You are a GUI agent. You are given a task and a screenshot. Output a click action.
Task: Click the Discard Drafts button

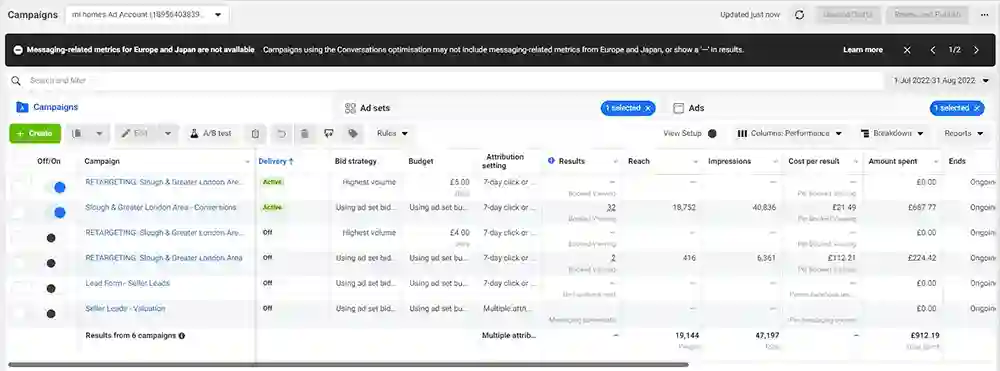coord(848,15)
